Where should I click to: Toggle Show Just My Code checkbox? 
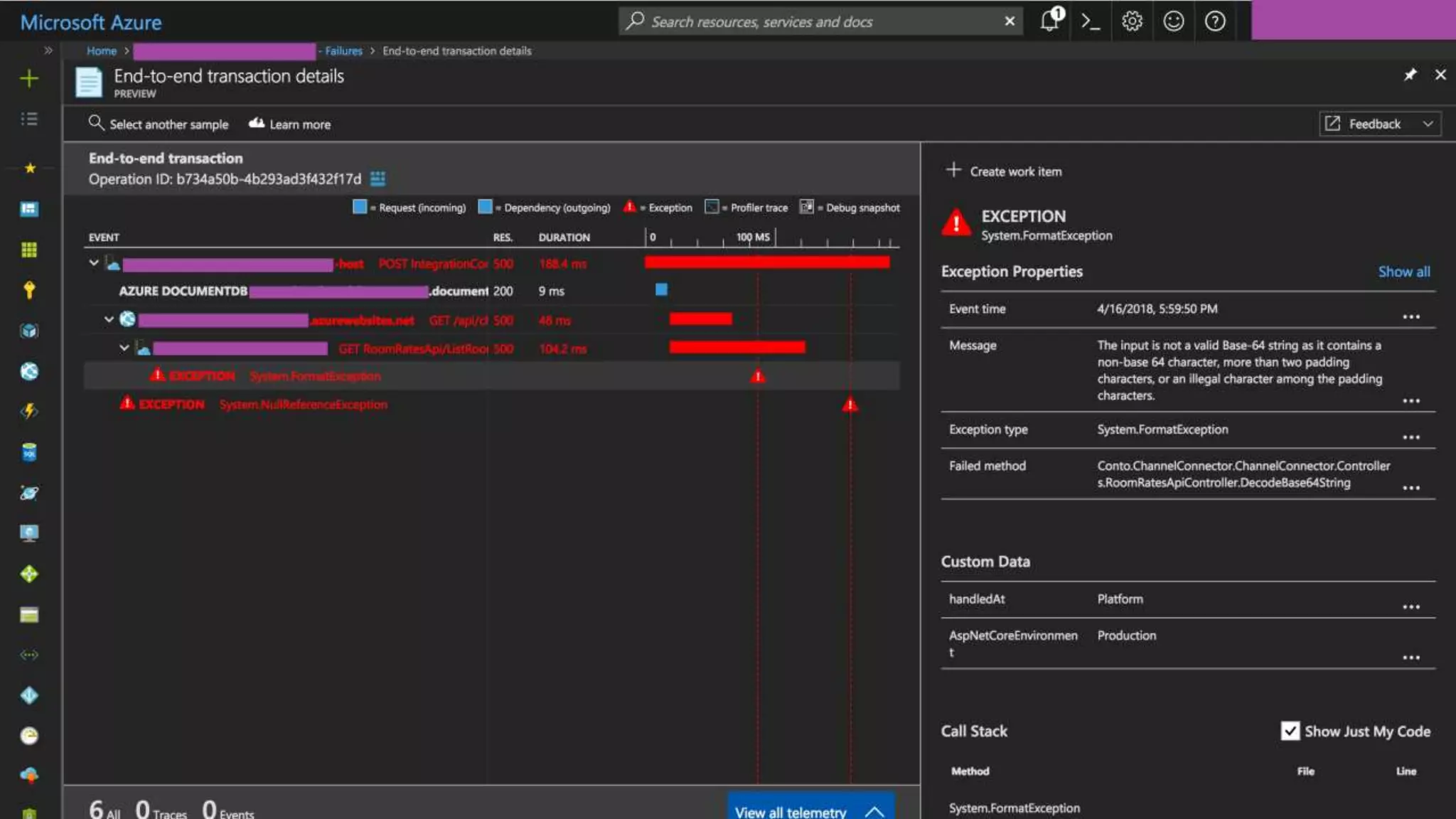point(1290,731)
